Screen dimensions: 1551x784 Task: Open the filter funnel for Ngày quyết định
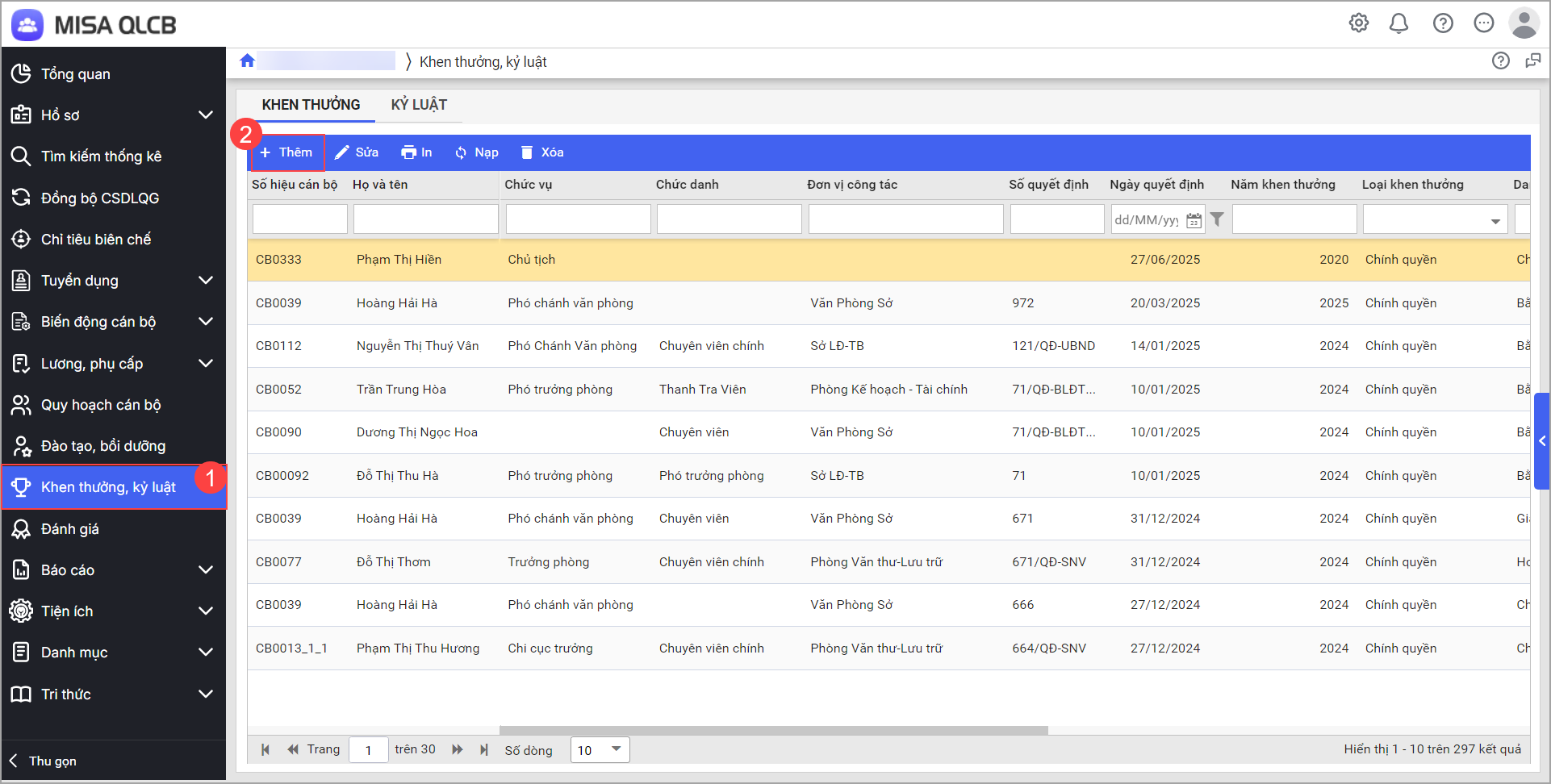click(x=1217, y=219)
